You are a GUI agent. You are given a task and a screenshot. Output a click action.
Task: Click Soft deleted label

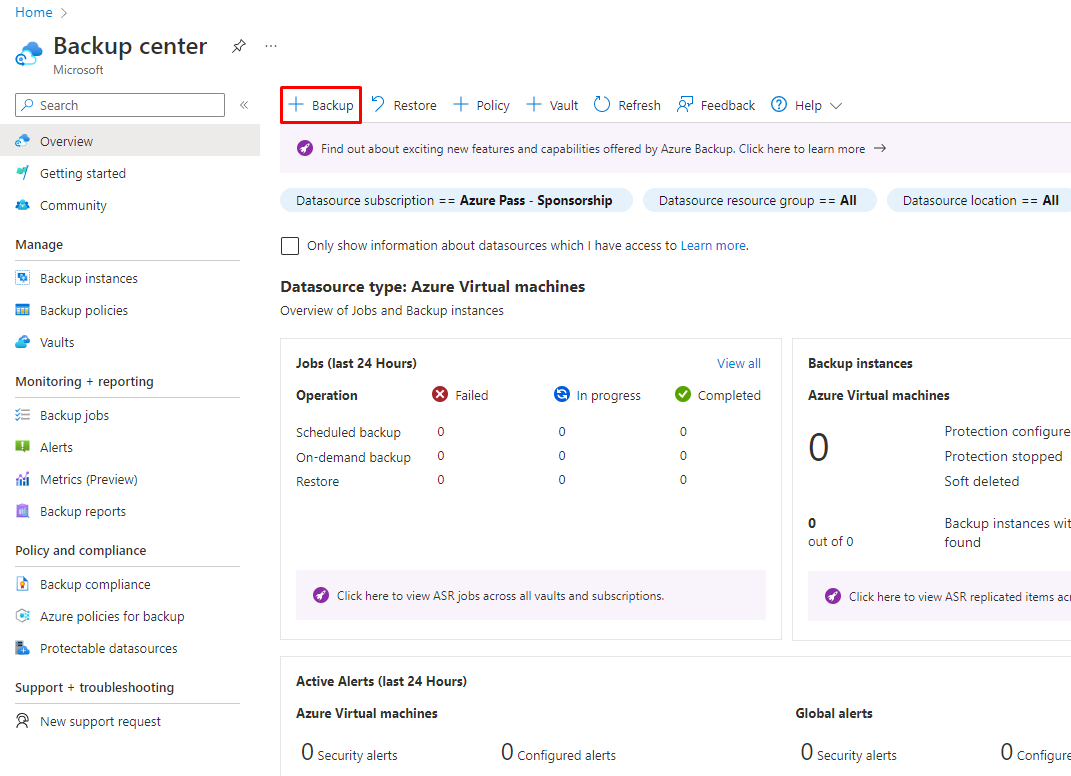[x=982, y=482]
